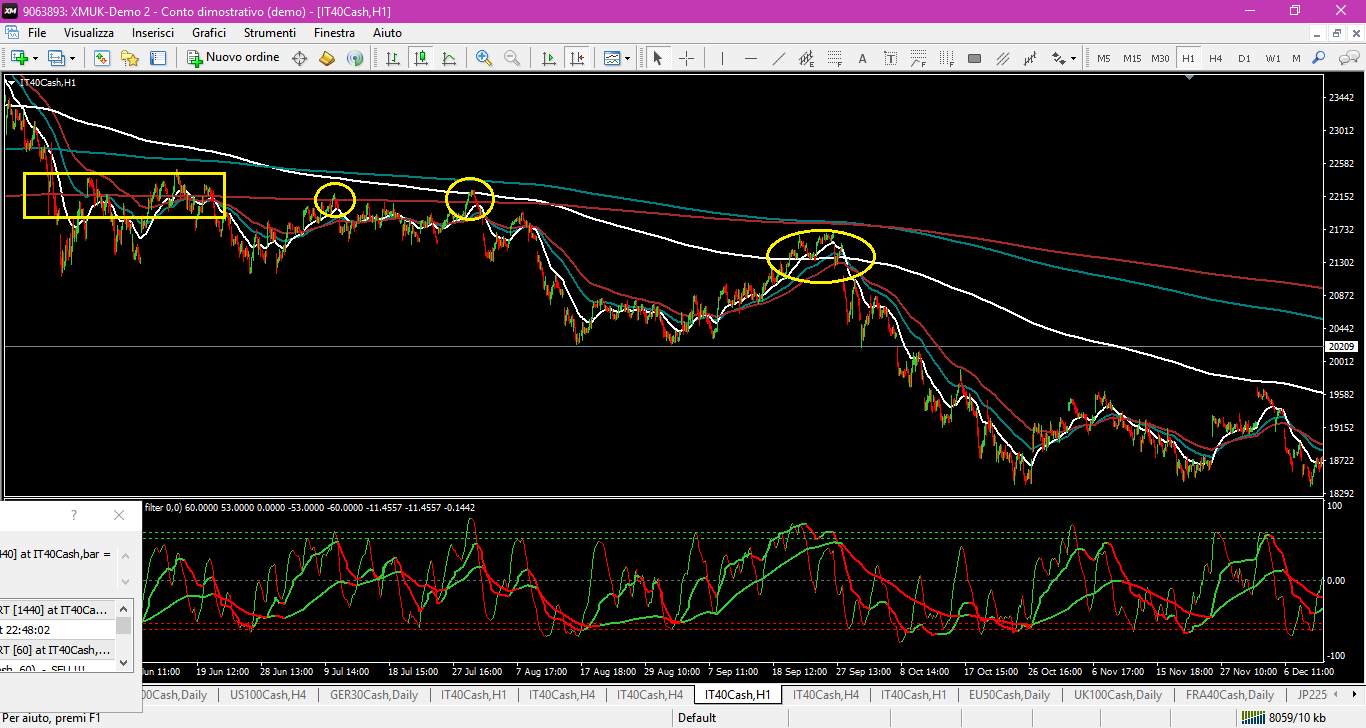Select the text tool A

point(862,58)
